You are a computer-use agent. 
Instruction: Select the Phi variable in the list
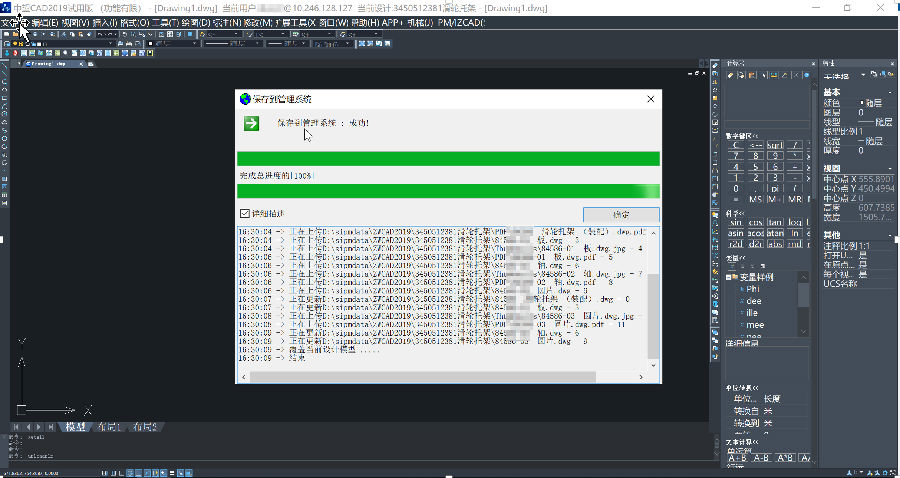click(750, 288)
